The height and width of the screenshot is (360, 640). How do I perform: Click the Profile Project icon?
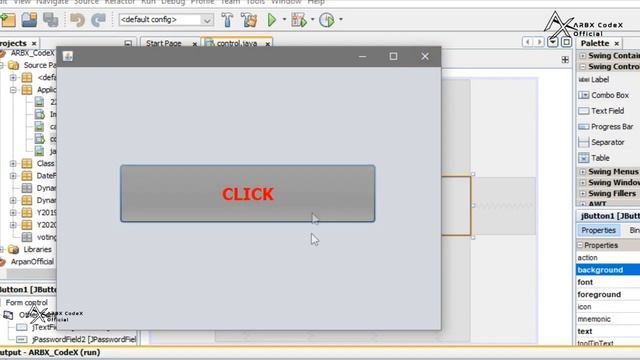click(x=327, y=20)
